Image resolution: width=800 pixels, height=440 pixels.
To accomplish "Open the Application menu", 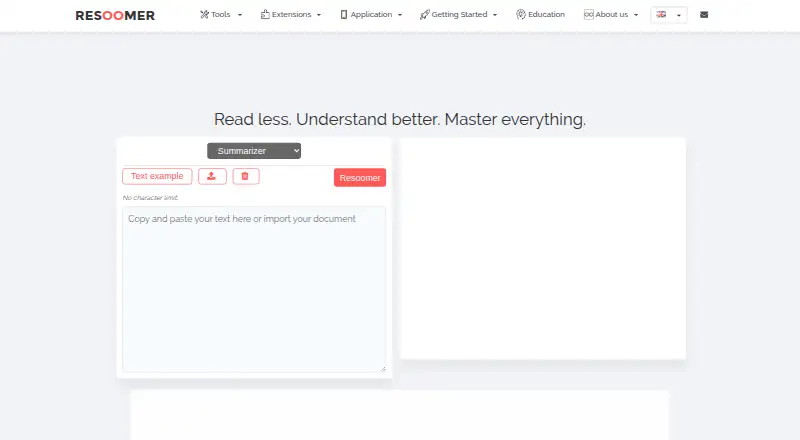I will (x=371, y=15).
